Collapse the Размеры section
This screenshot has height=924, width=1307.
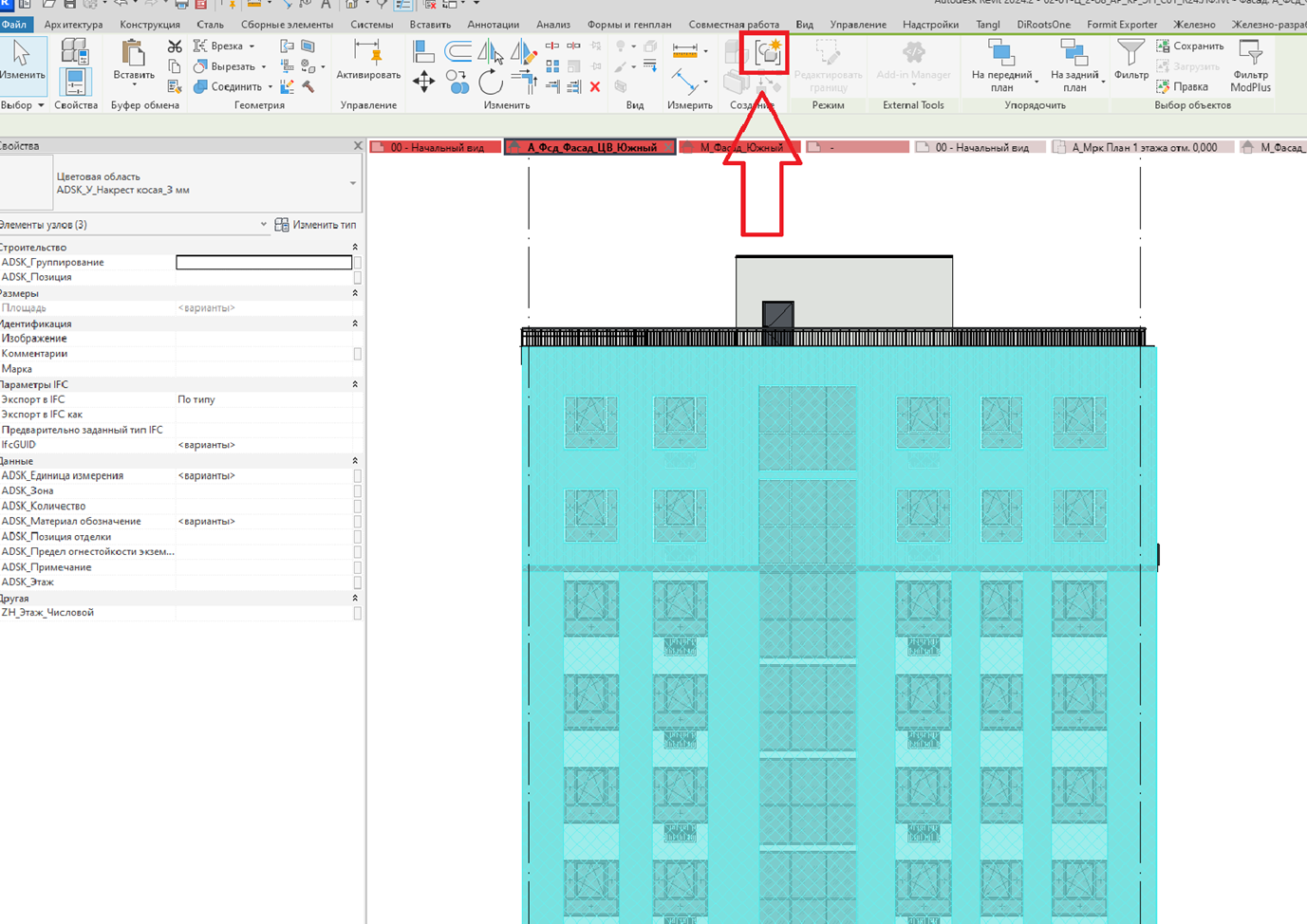click(x=355, y=293)
